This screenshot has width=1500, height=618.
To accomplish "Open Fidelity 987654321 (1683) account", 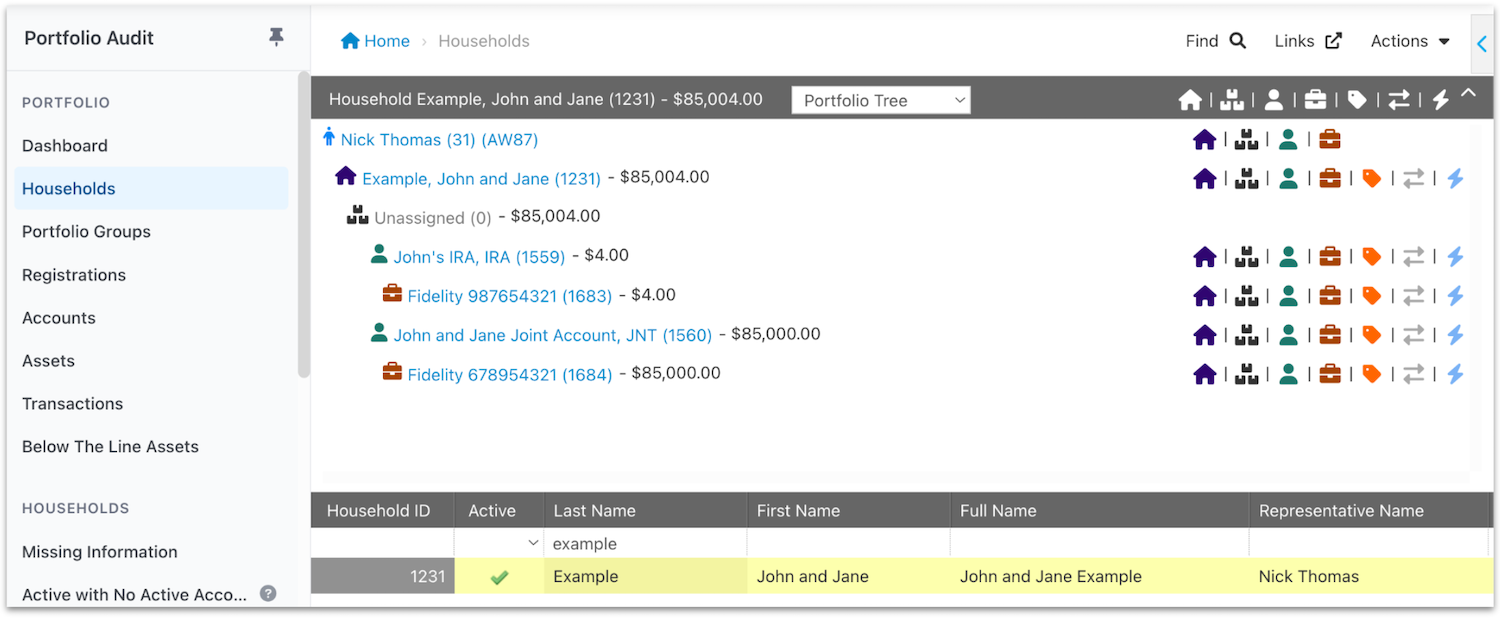I will click(x=509, y=296).
